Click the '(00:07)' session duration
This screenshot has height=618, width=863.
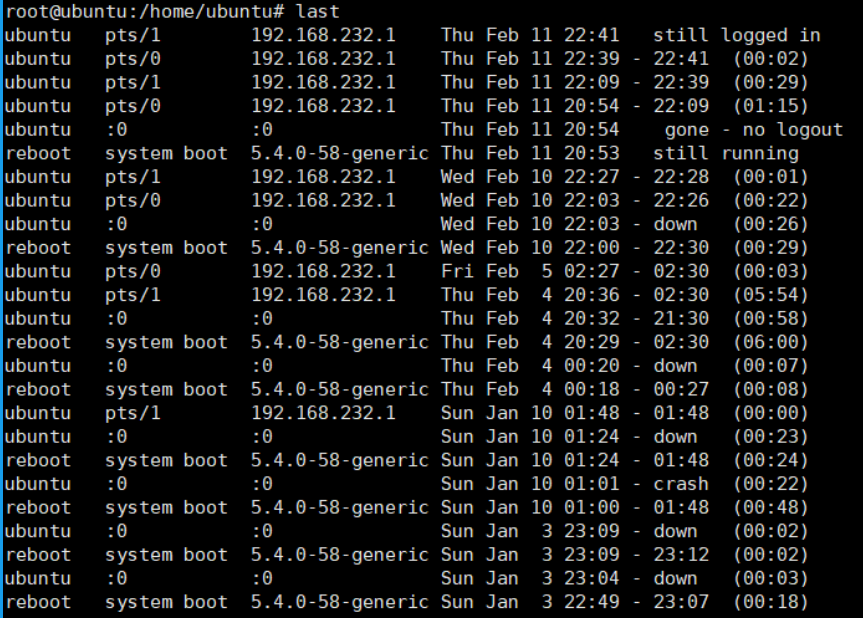(770, 366)
